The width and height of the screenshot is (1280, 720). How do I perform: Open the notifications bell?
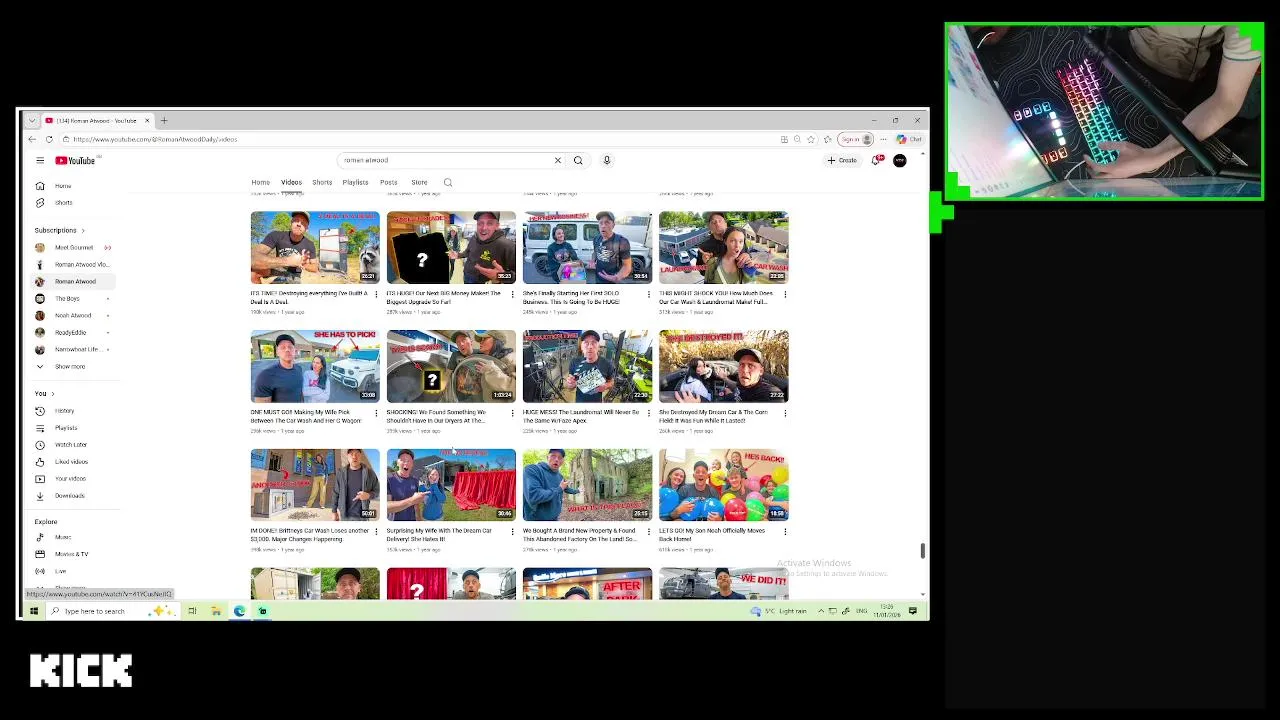pos(877,160)
